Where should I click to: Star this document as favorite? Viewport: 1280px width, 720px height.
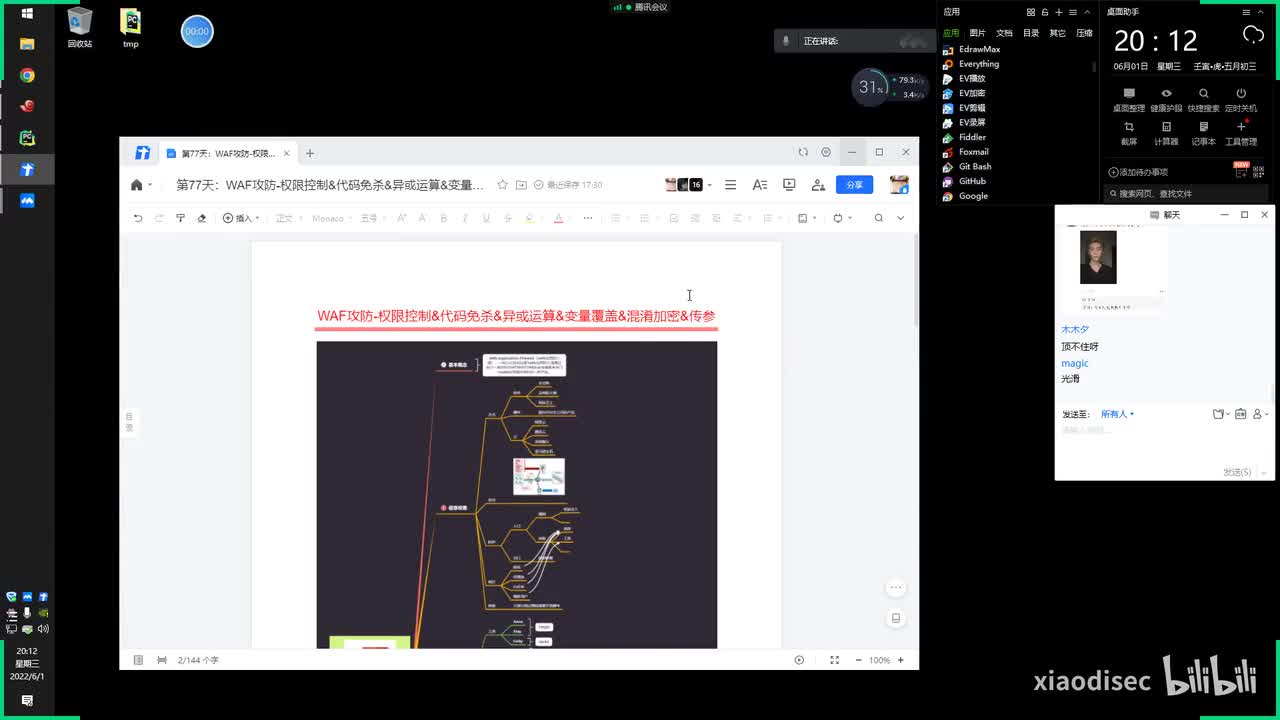(x=503, y=185)
